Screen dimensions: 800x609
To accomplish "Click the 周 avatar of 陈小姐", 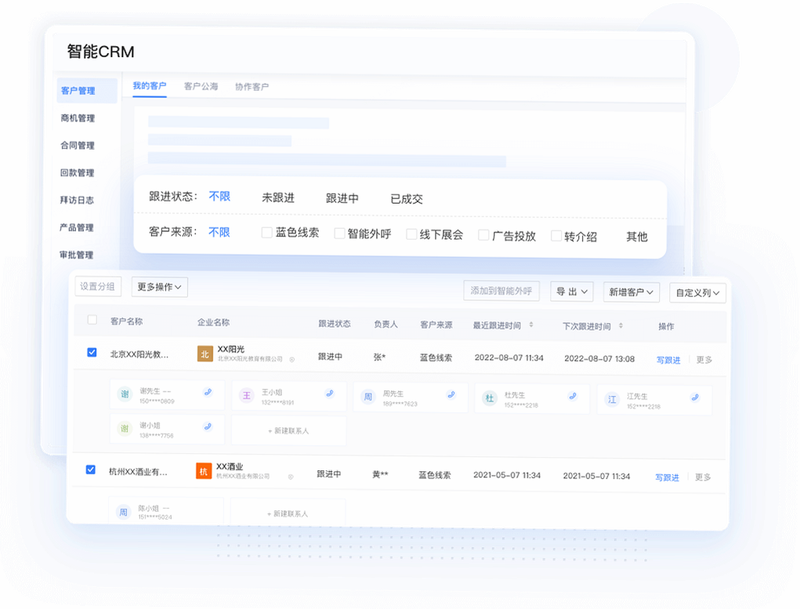I will tap(123, 512).
